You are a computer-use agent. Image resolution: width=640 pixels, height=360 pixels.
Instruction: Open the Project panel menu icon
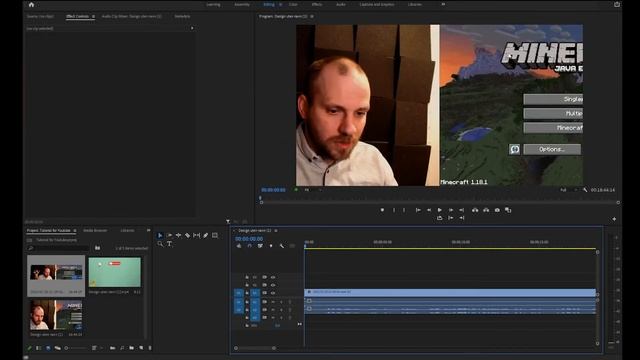[x=75, y=231]
